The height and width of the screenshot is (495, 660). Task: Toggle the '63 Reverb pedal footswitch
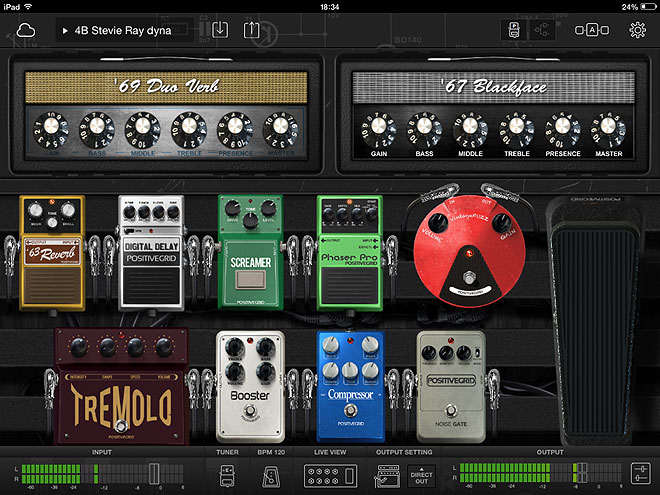point(52,286)
